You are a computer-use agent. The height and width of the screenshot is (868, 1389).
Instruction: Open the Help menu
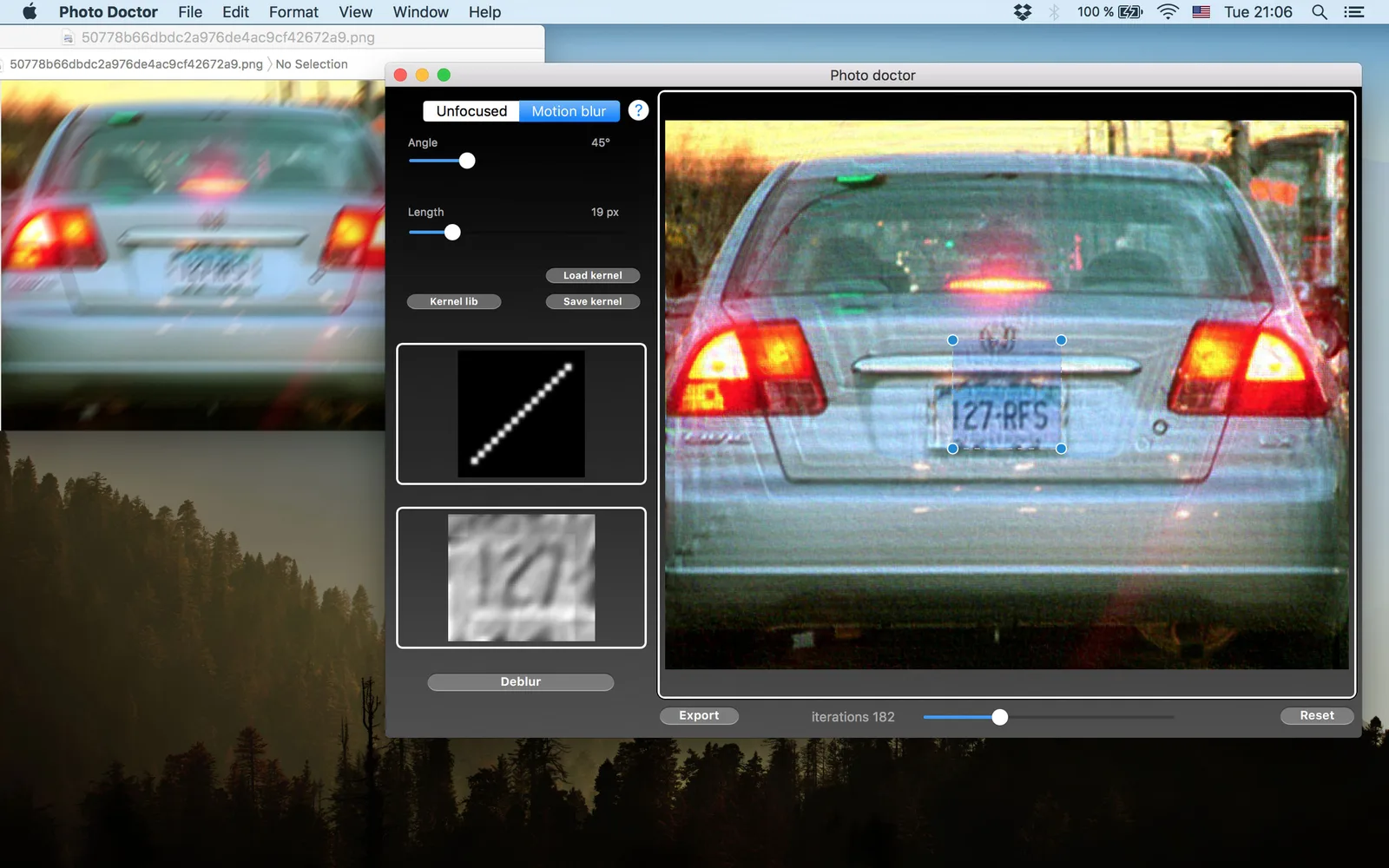484,12
